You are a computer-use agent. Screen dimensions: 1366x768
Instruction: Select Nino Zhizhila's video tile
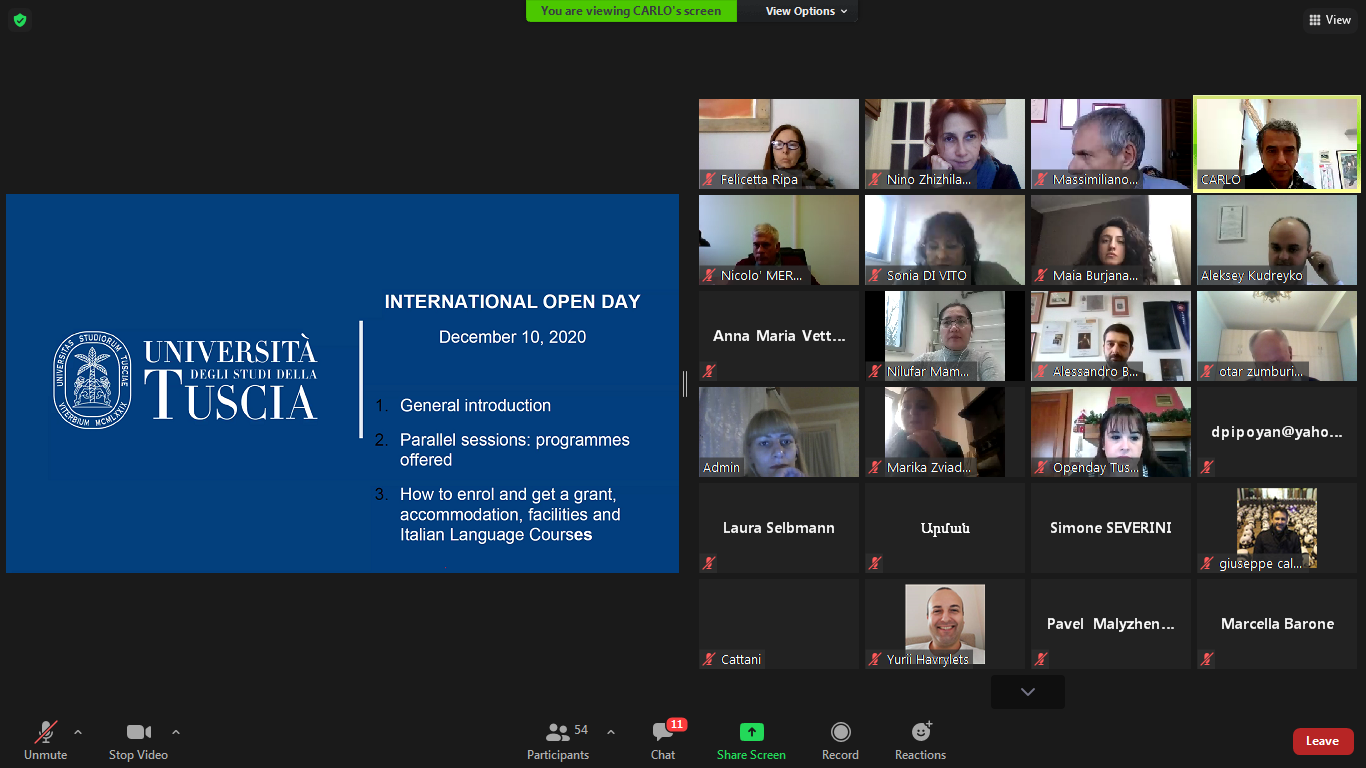pos(945,144)
